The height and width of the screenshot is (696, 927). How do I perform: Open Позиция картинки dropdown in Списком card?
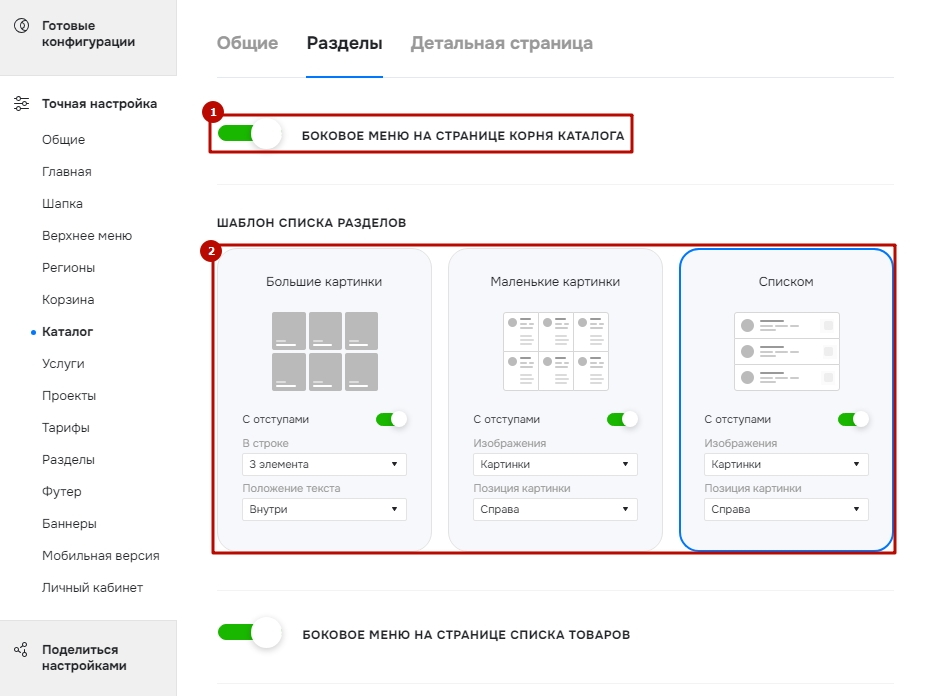pos(786,509)
